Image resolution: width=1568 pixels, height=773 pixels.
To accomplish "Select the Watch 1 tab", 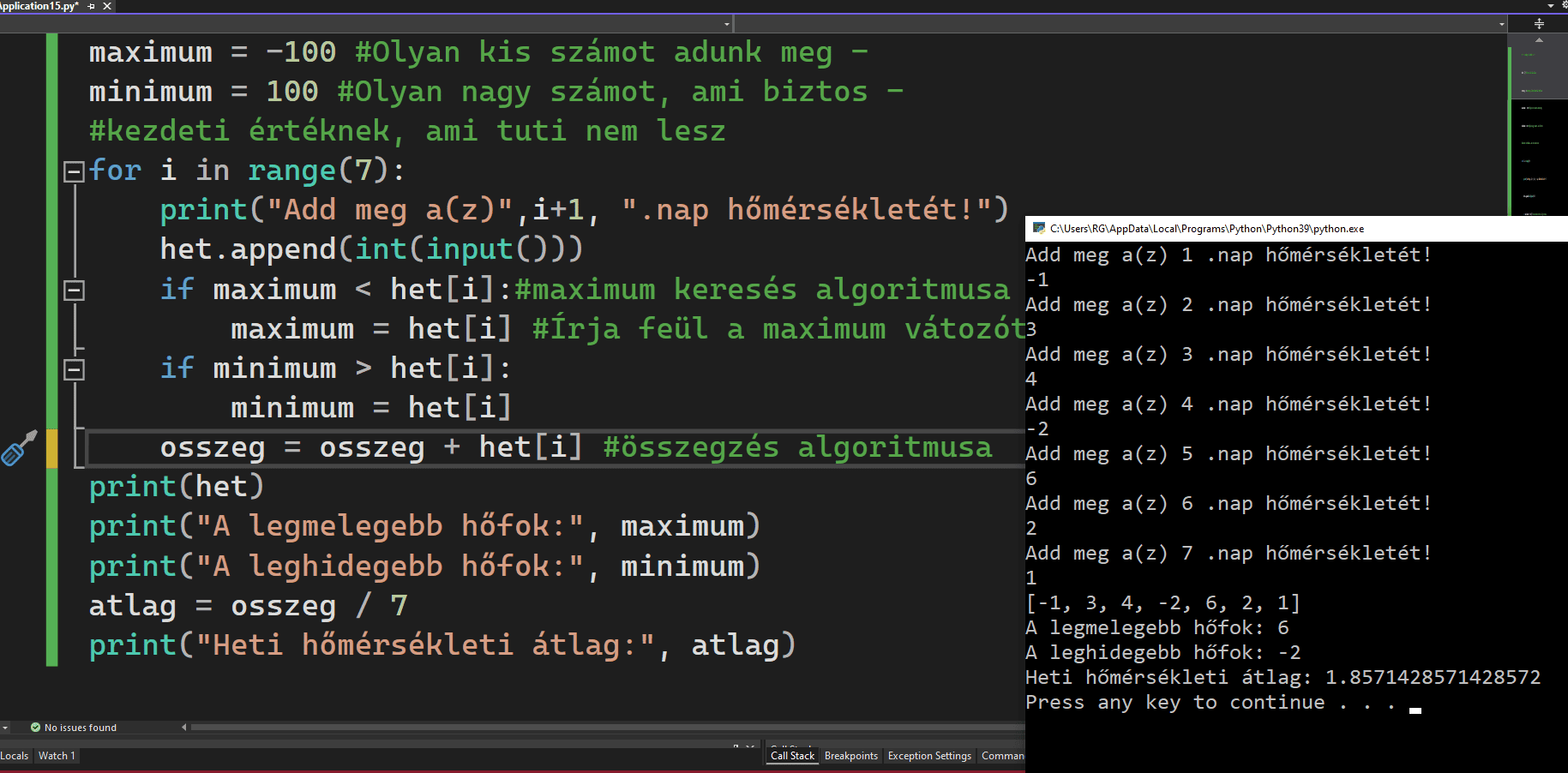I will [x=57, y=756].
